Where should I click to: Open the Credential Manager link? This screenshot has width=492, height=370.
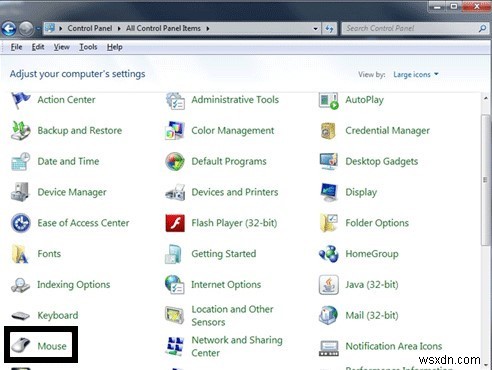pyautogui.click(x=387, y=131)
